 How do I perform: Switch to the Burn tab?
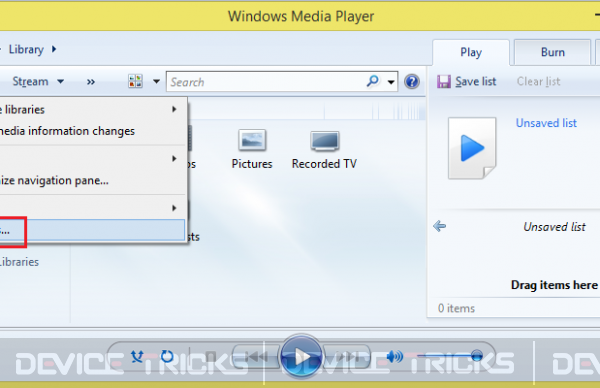coord(553,52)
